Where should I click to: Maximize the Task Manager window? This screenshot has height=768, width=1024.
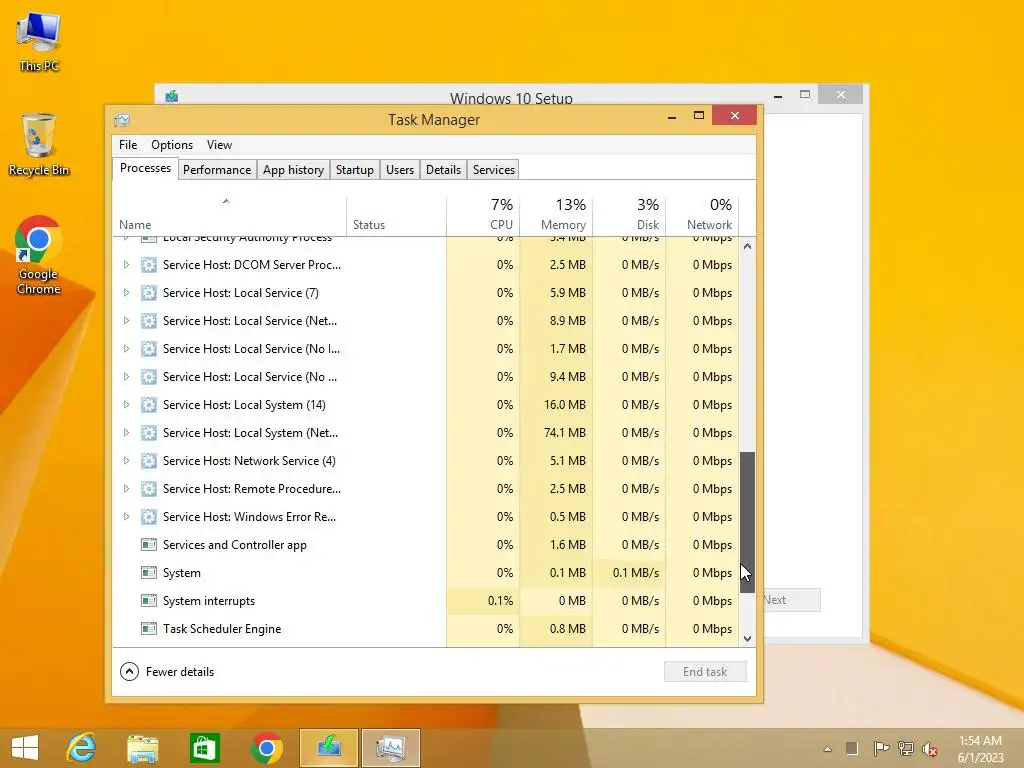click(699, 116)
